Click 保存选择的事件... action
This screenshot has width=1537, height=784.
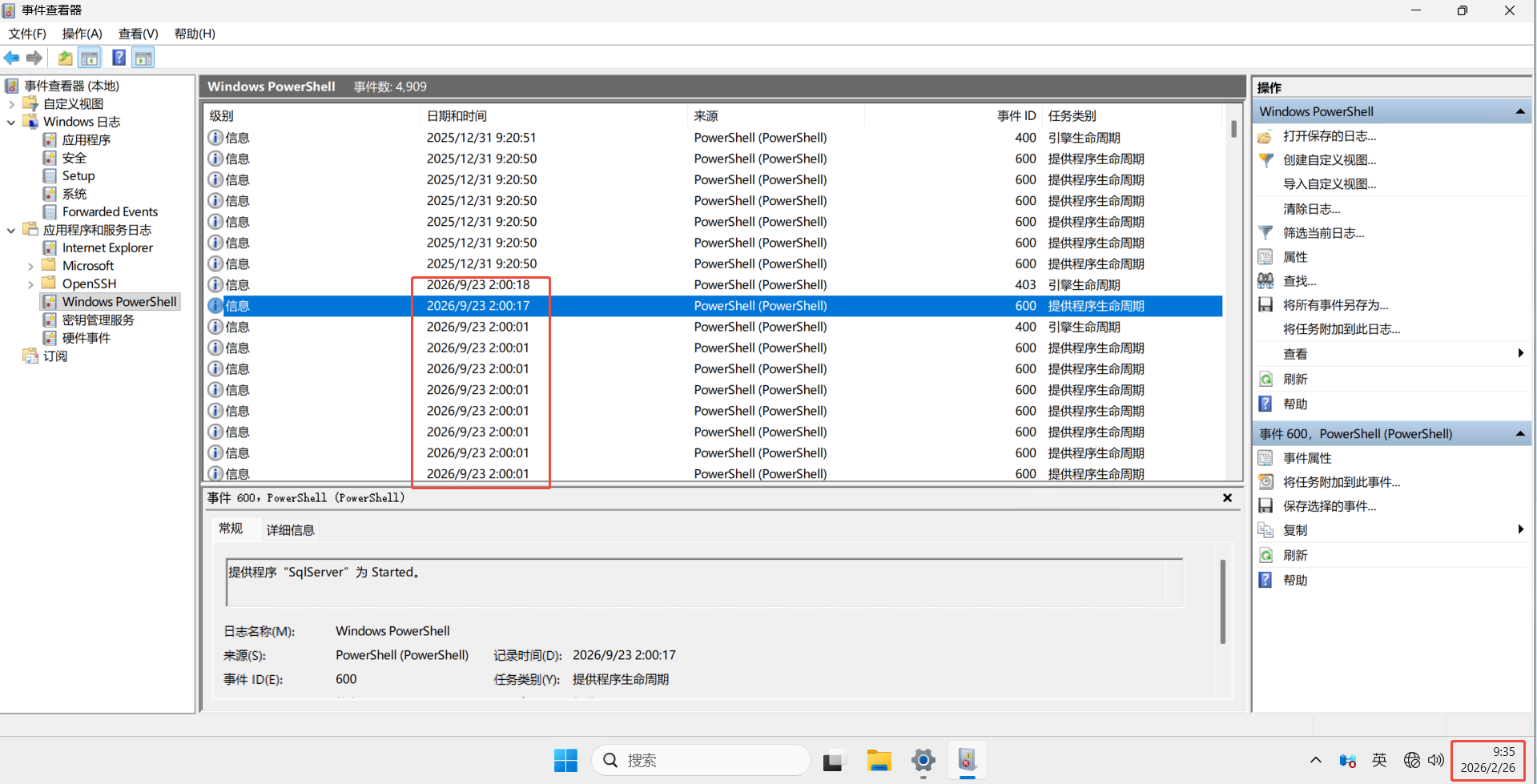pyautogui.click(x=1330, y=506)
